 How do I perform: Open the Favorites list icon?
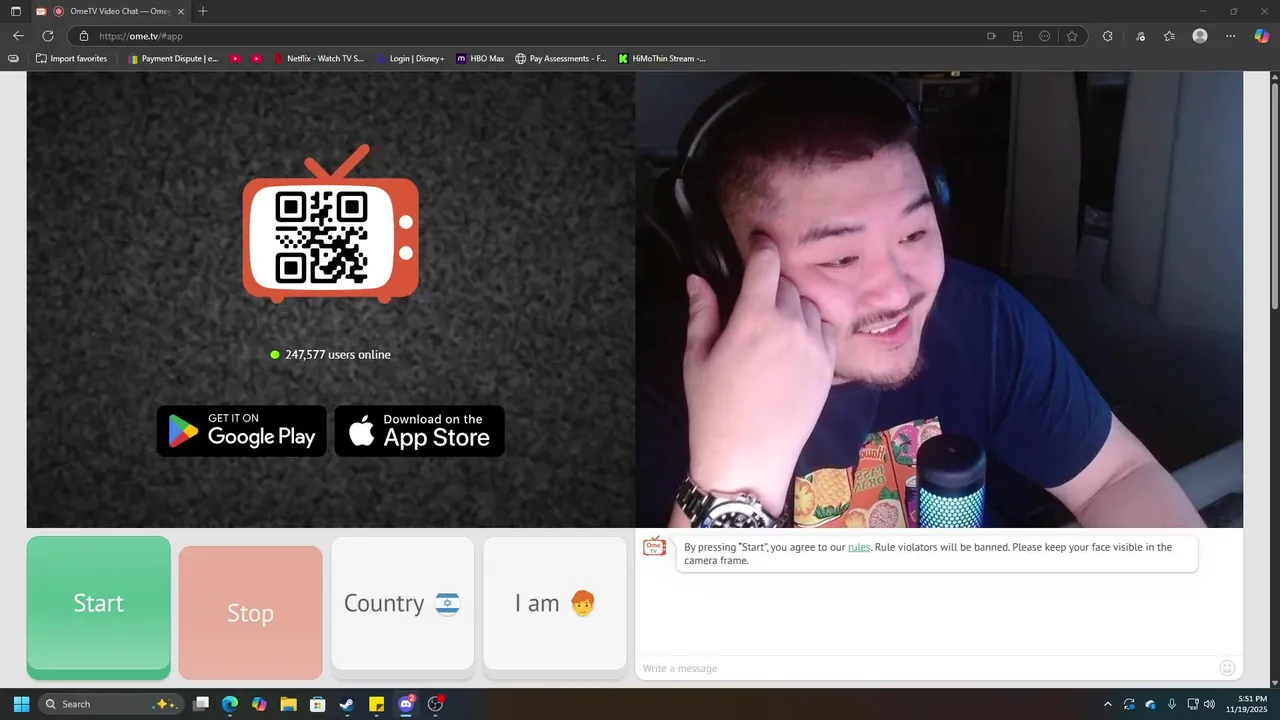pos(1169,36)
